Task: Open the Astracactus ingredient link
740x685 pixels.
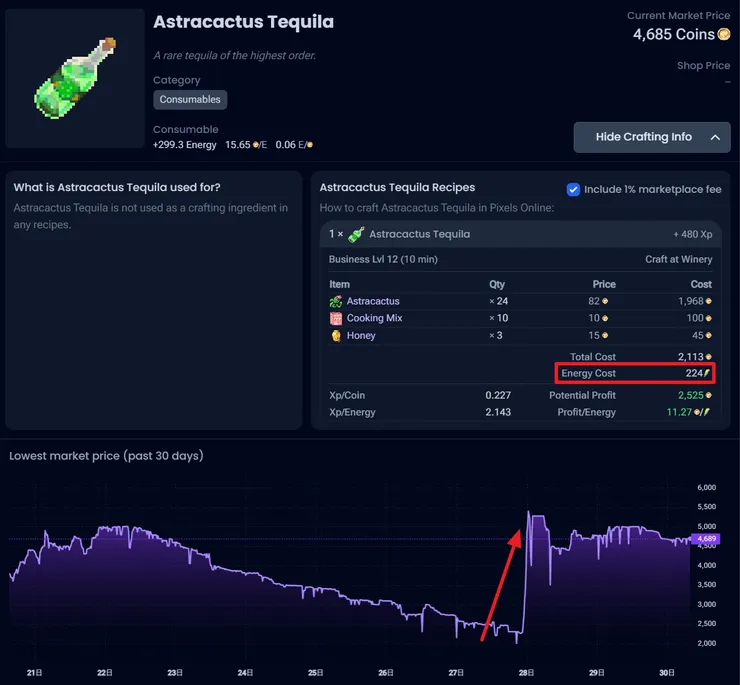Action: click(x=373, y=301)
